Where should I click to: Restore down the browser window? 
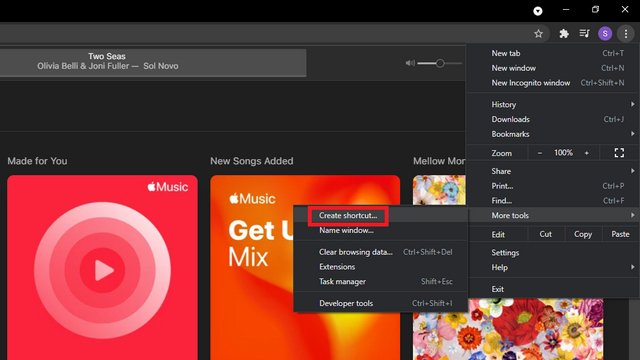tap(596, 9)
